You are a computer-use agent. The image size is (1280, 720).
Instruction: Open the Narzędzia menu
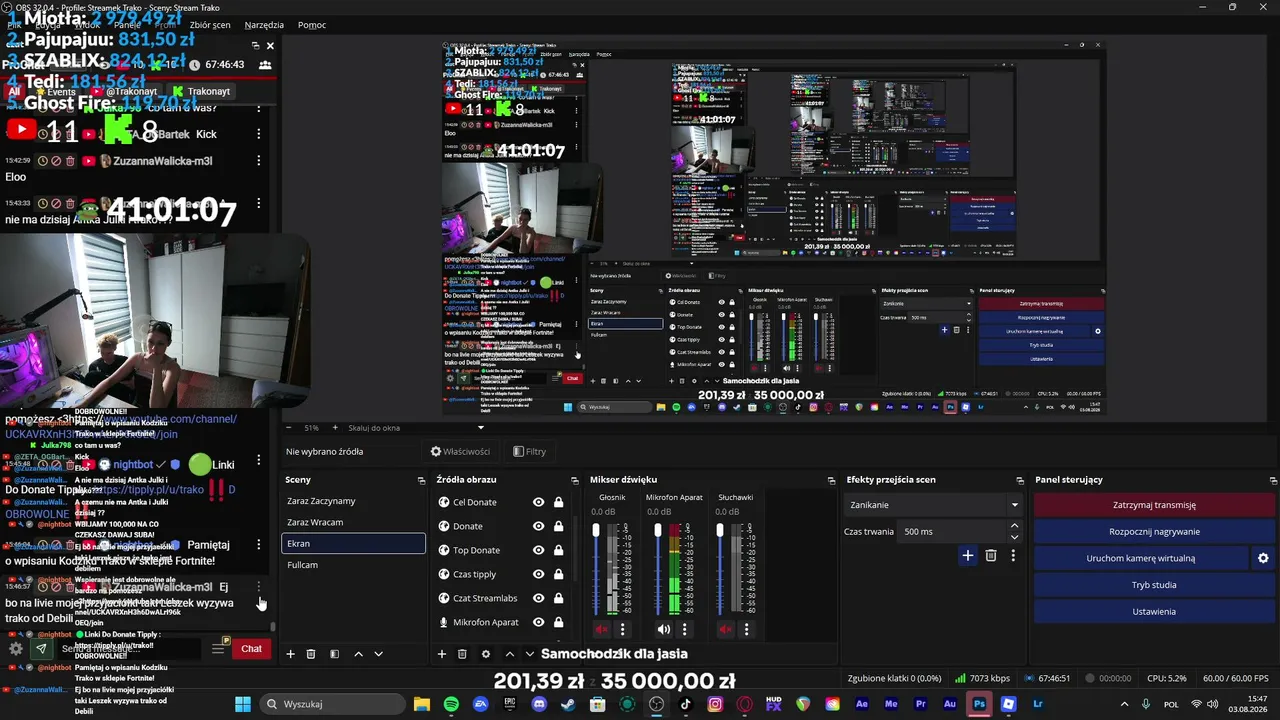264,25
